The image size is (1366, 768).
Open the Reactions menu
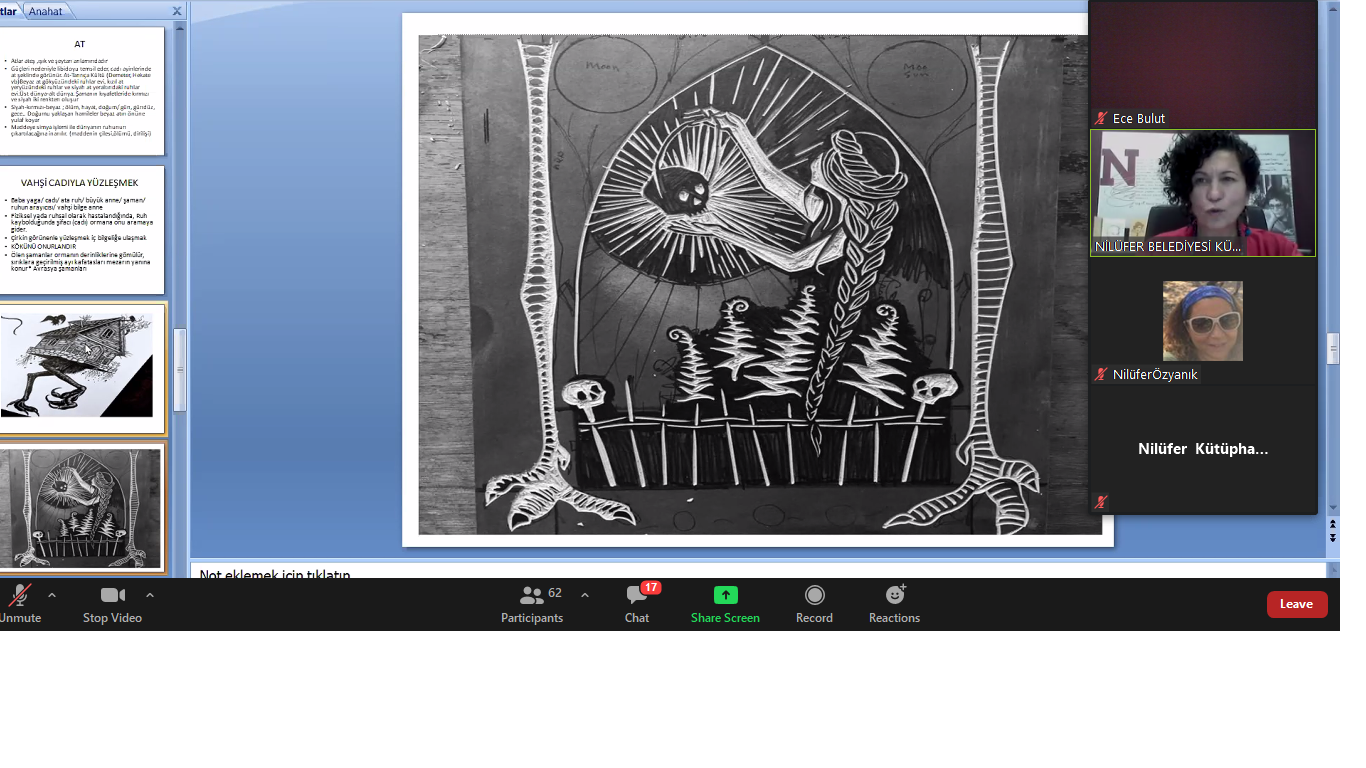tap(894, 604)
